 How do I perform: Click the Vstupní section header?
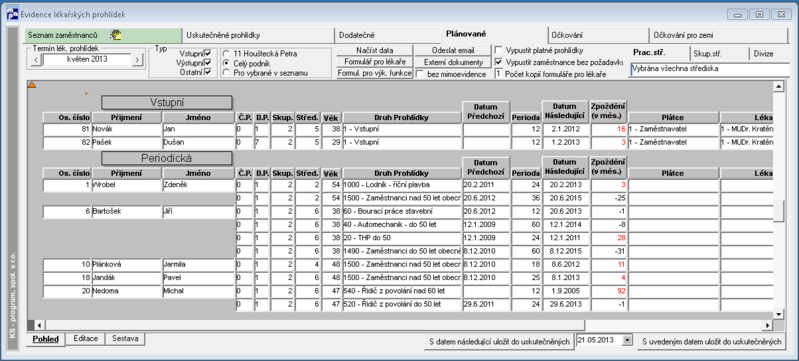(x=167, y=102)
